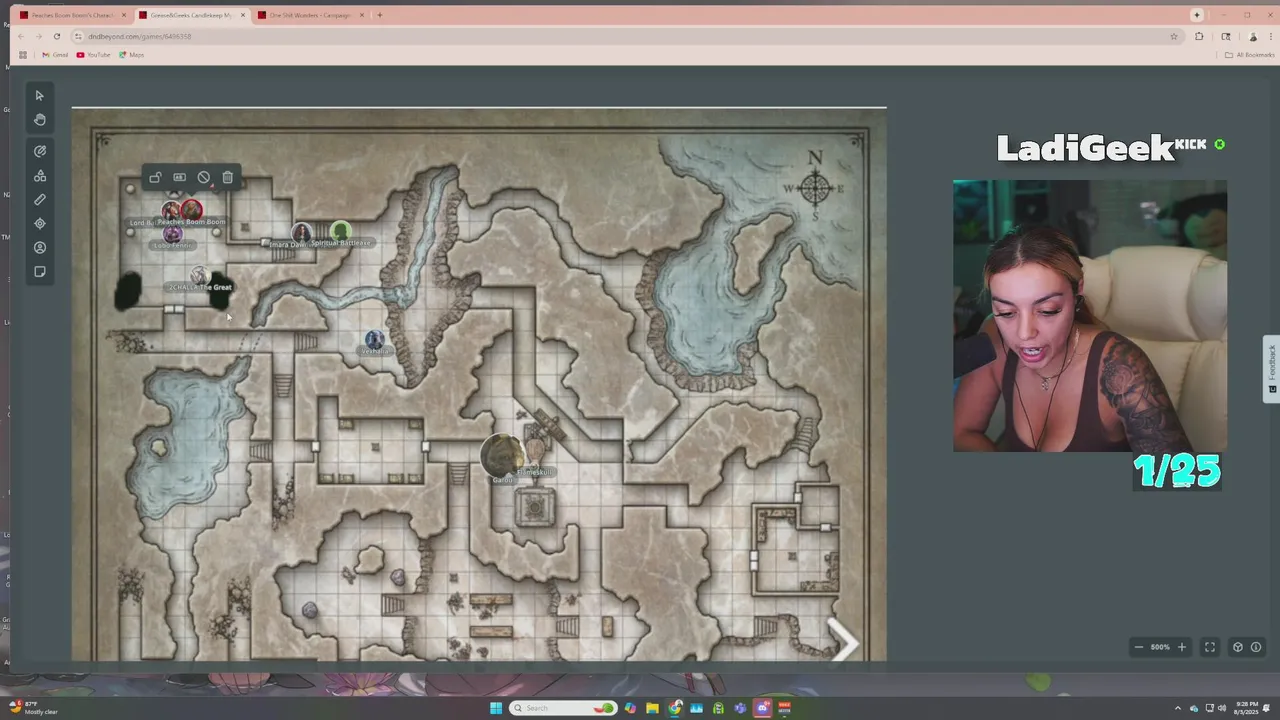The width and height of the screenshot is (1280, 720).
Task: Open the Windows Start menu
Action: point(496,708)
